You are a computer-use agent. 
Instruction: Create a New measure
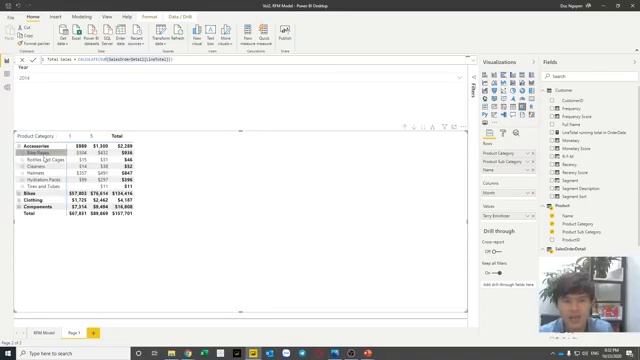click(247, 35)
